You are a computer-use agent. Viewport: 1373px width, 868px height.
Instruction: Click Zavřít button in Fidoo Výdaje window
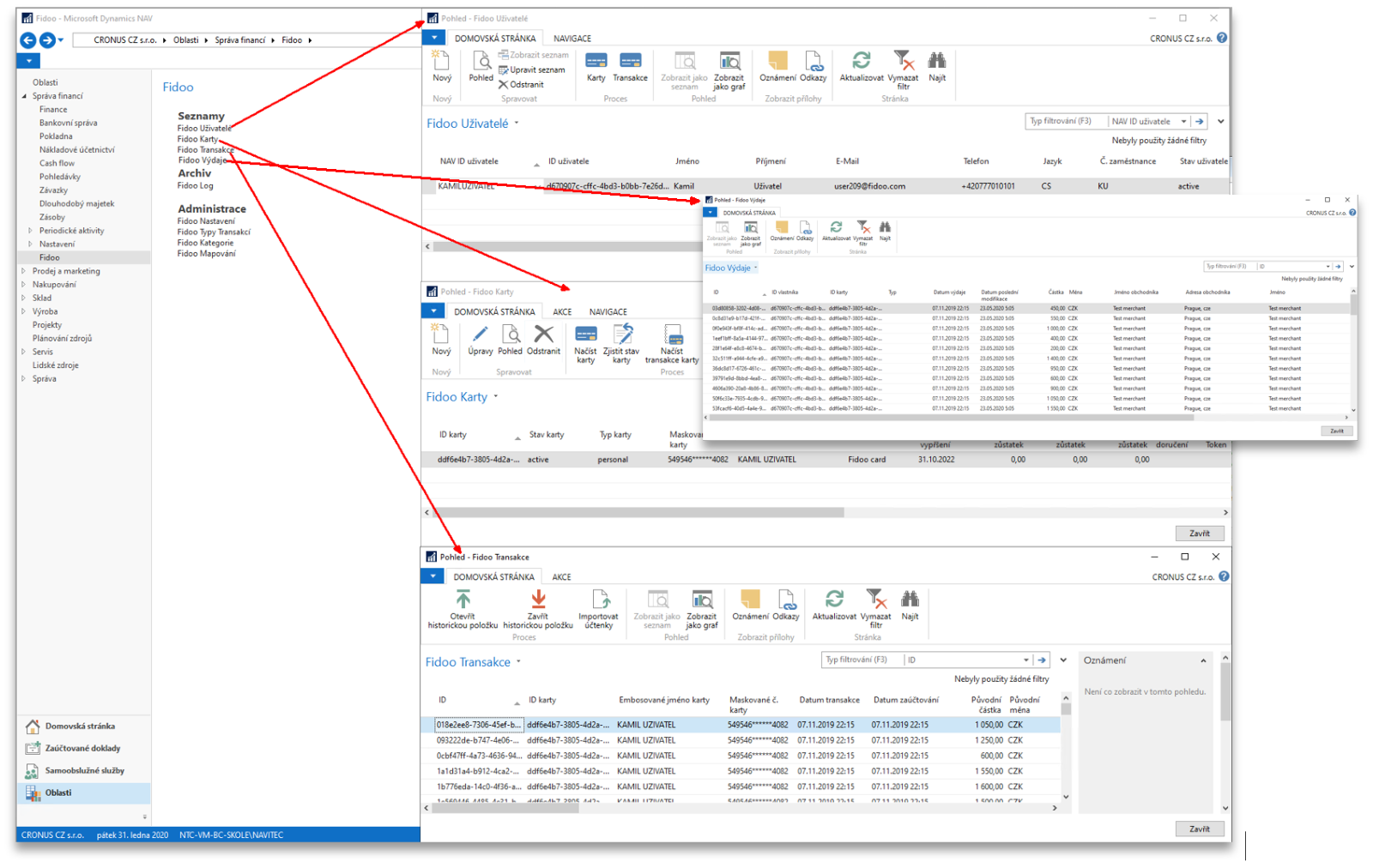(x=1337, y=431)
